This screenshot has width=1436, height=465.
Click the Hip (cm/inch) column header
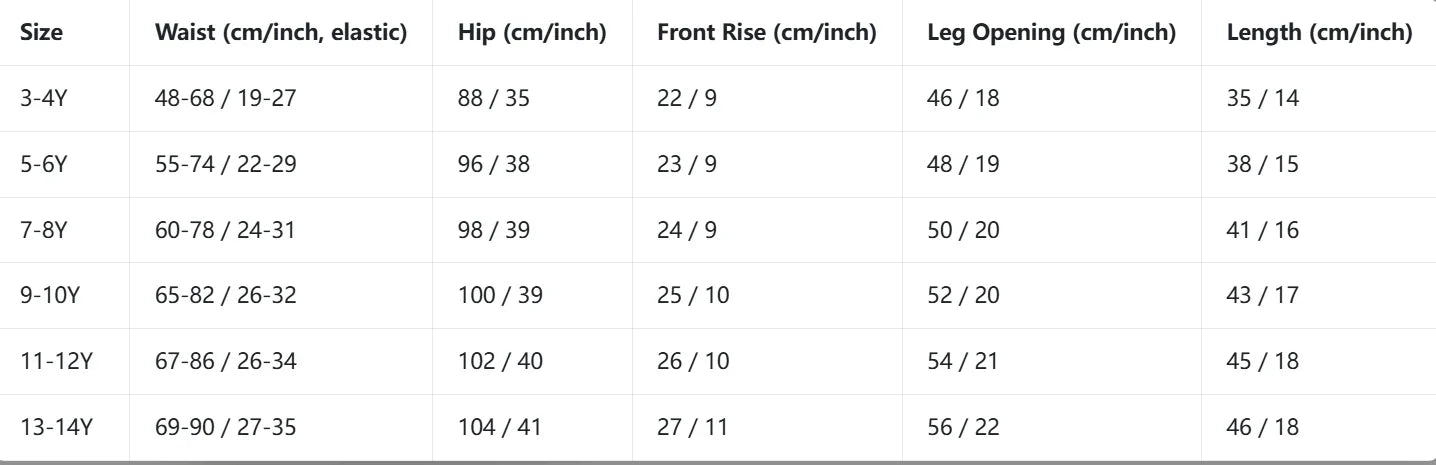tap(532, 32)
